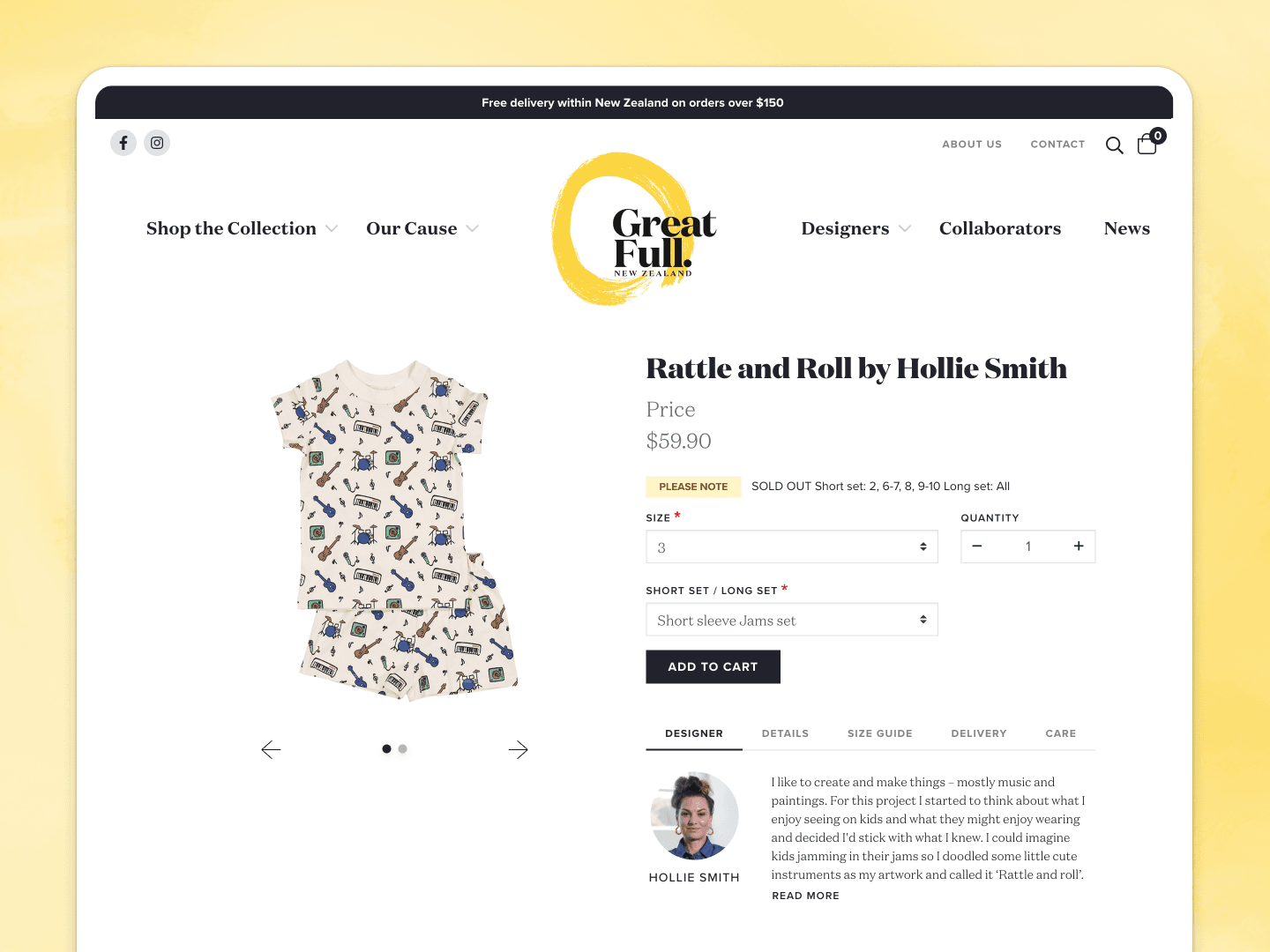Click the Add to Cart button
1270x952 pixels.
coord(713,666)
